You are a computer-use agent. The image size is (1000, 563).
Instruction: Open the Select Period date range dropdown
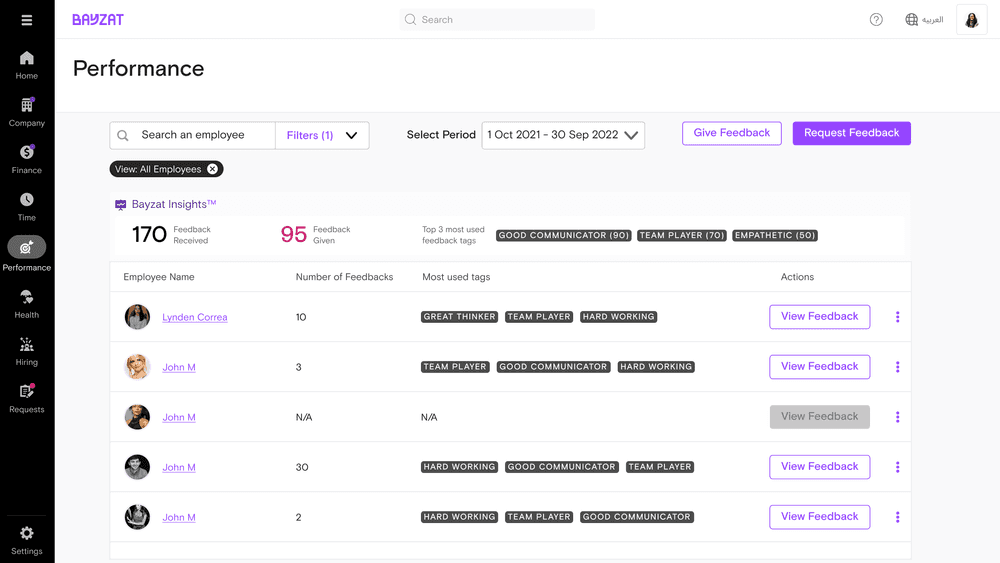click(563, 135)
